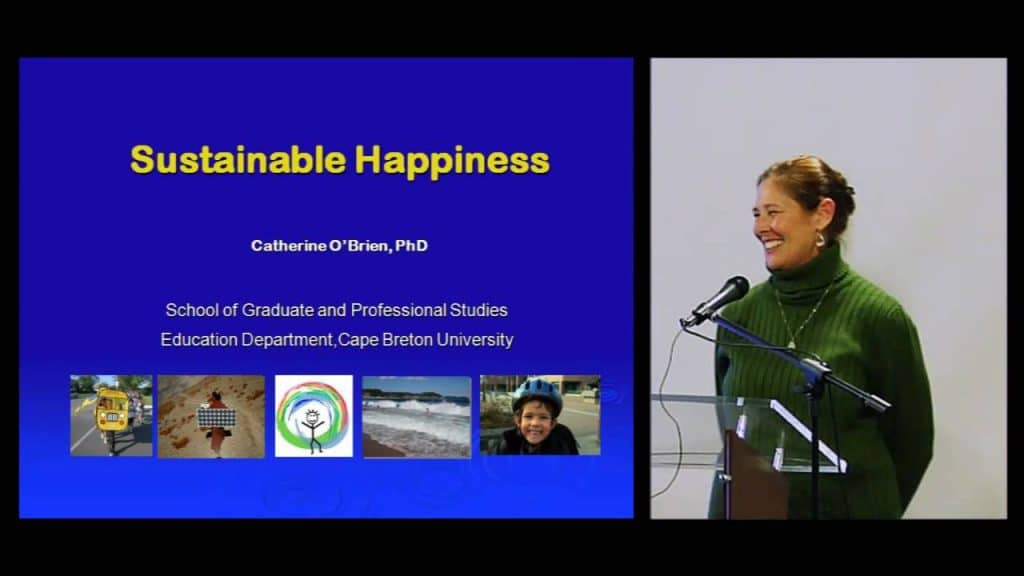Click the child in blue helmet photo
This screenshot has height=576, width=1024.
coord(540,415)
